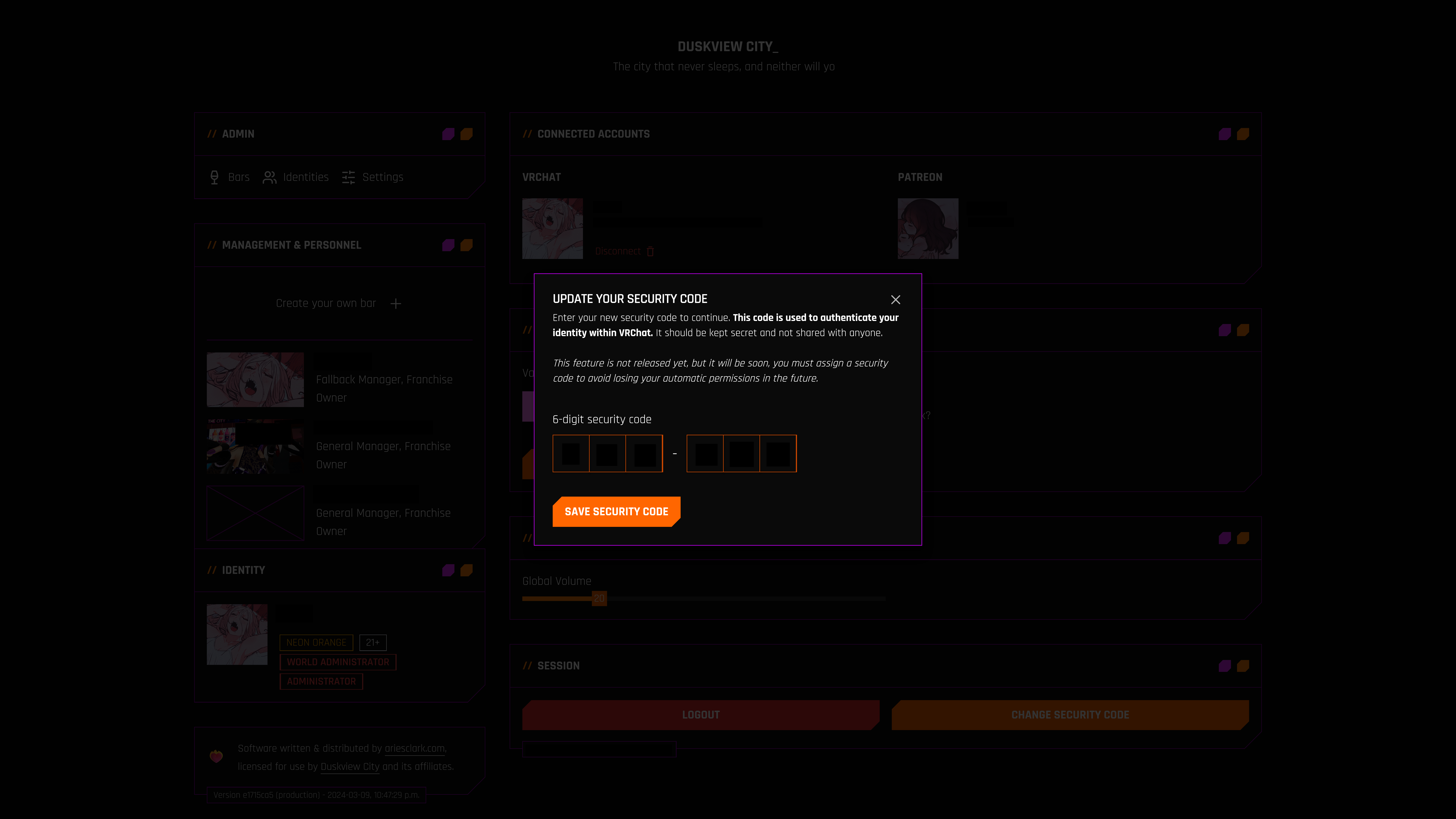Click CHANGE SECURITY CODE button
1456x819 pixels.
1071,715
